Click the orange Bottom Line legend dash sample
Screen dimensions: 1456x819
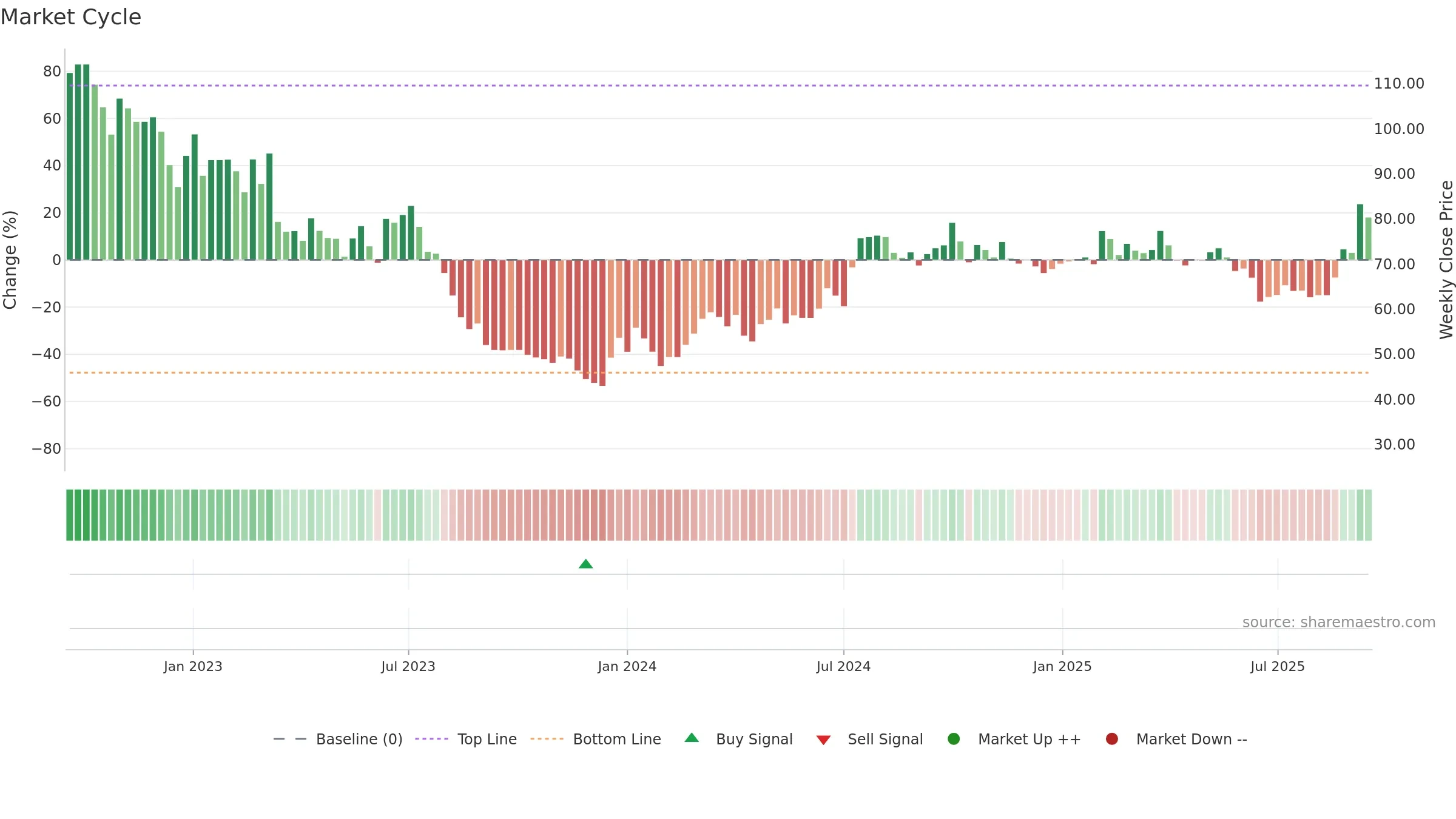click(547, 739)
